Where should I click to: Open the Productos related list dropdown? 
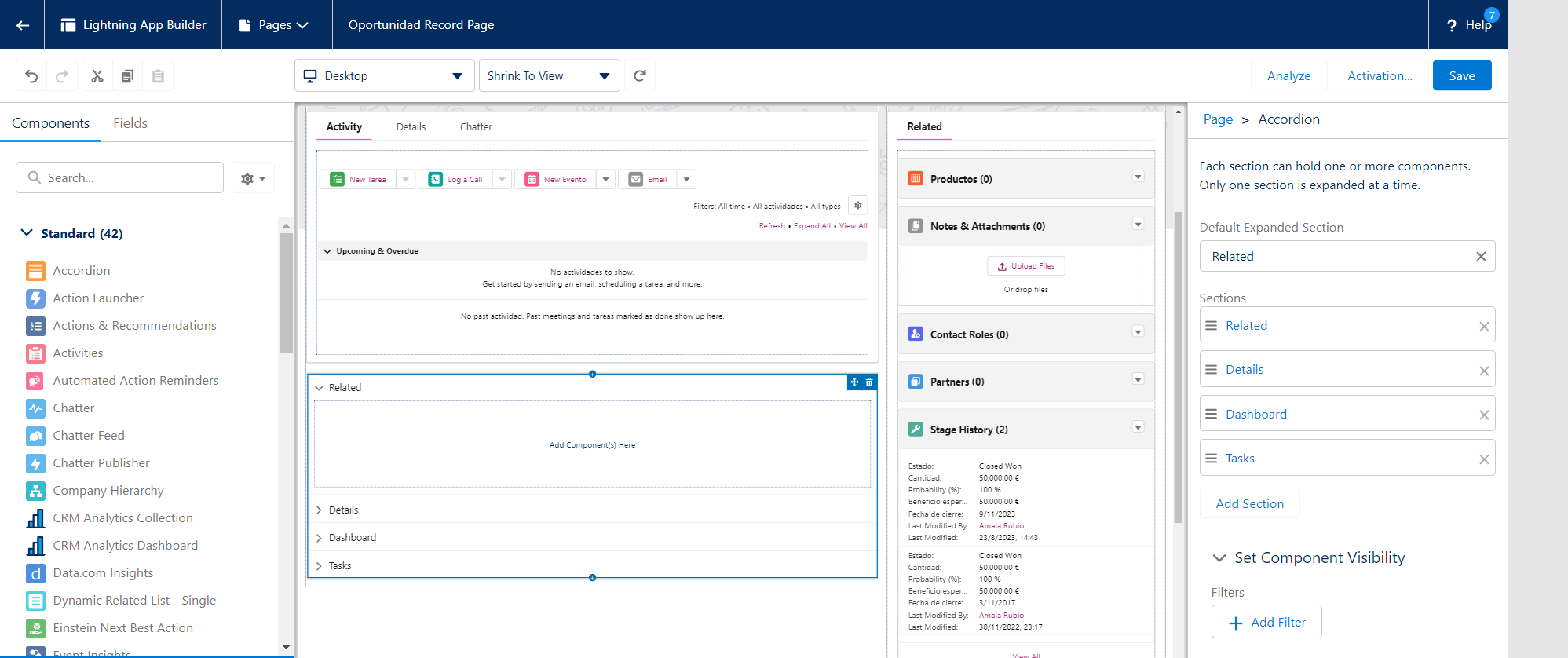tap(1138, 177)
